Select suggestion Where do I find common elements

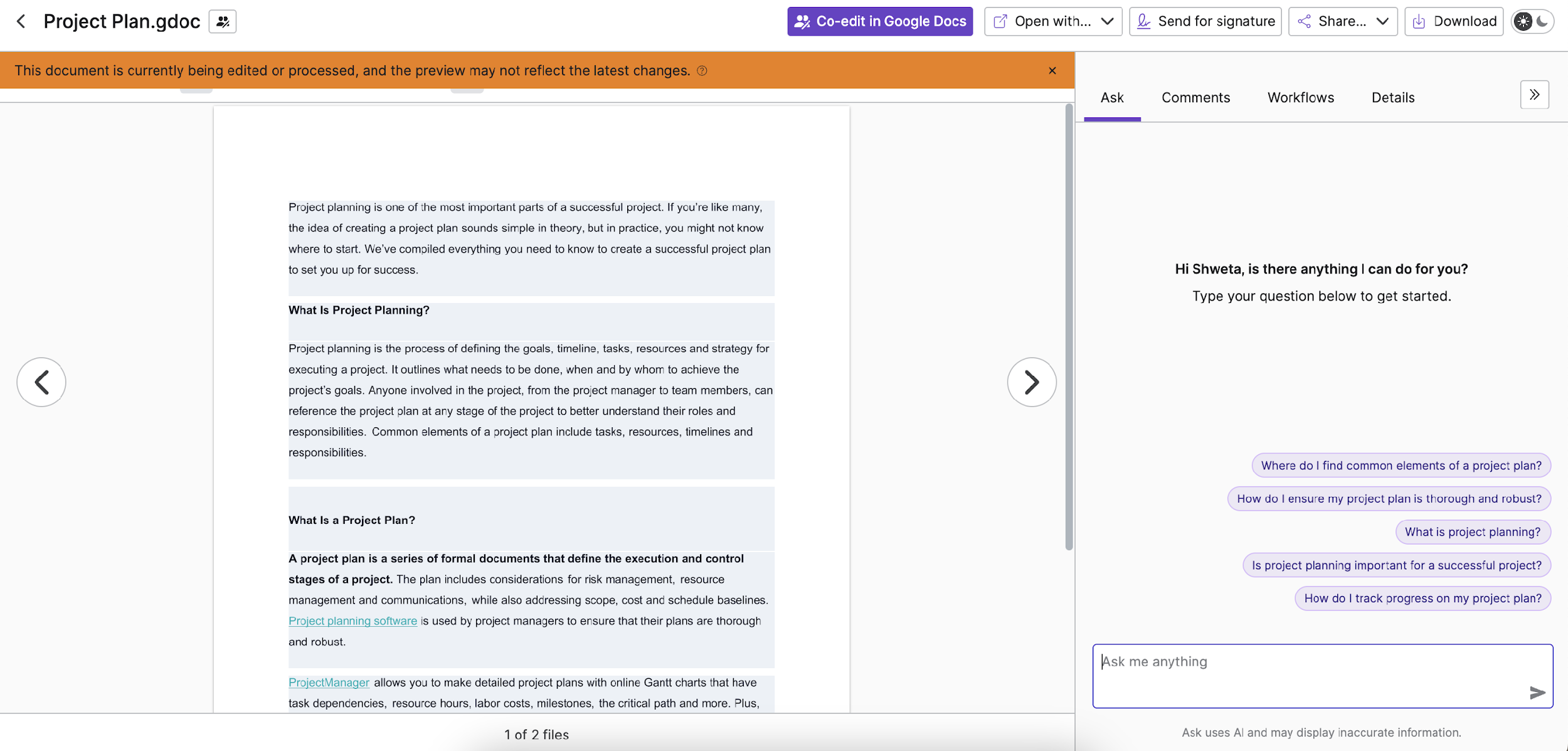coord(1401,466)
